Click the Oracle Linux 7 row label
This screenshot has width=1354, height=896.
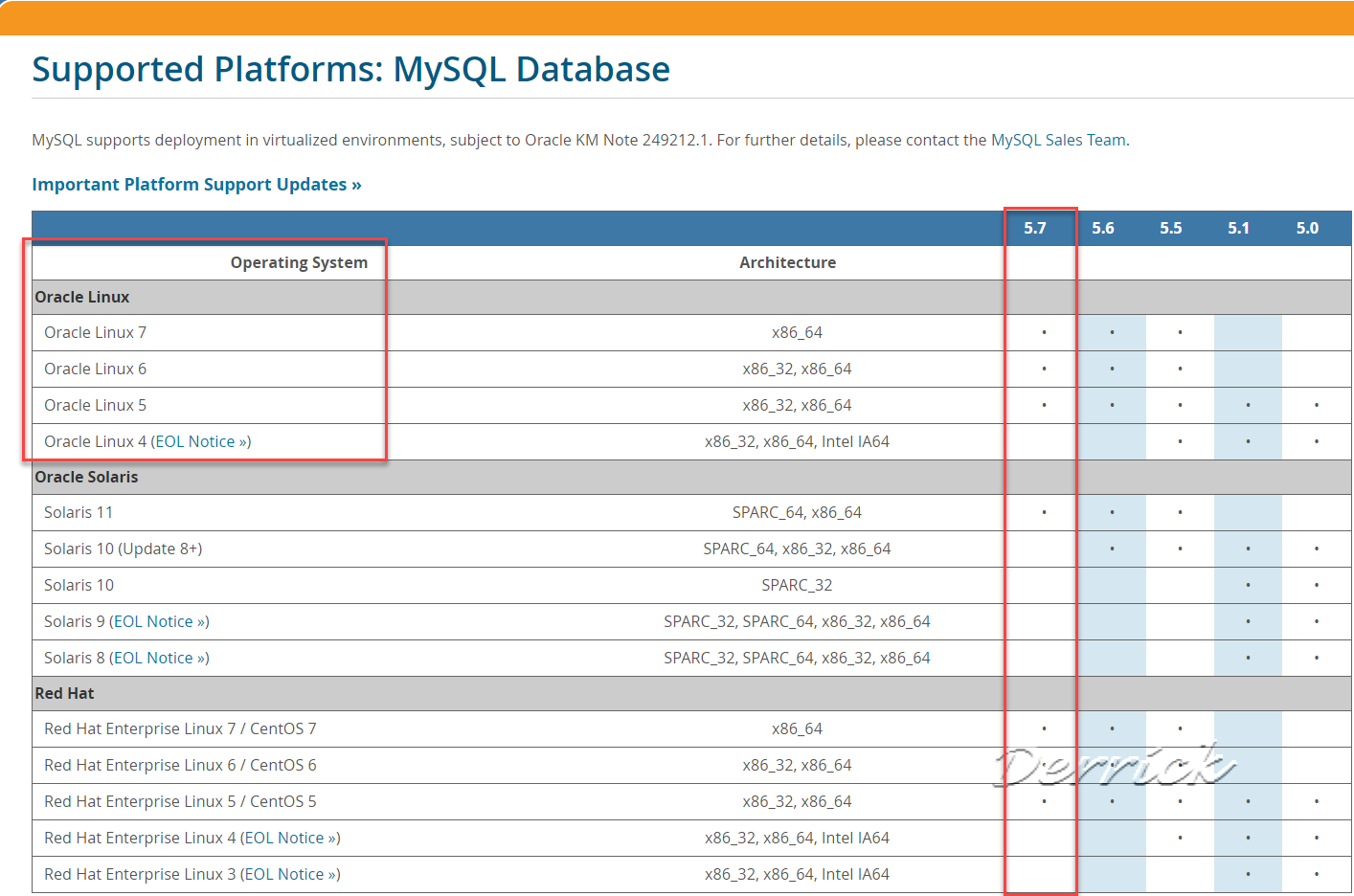[95, 332]
